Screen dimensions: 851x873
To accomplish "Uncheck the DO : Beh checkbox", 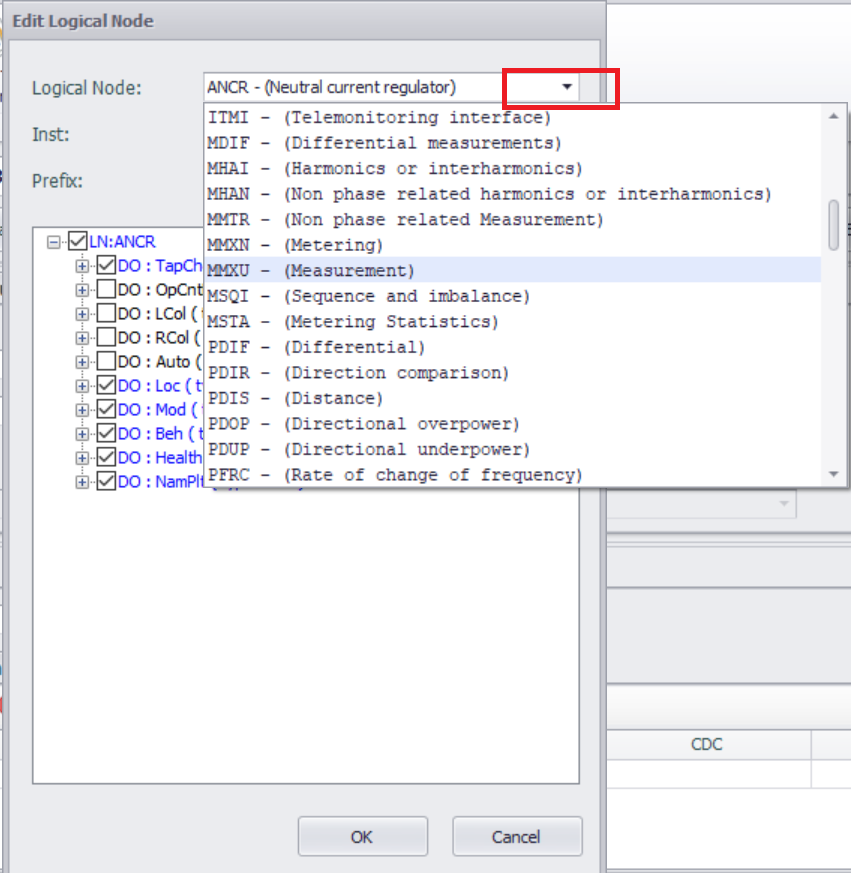I will (105, 434).
